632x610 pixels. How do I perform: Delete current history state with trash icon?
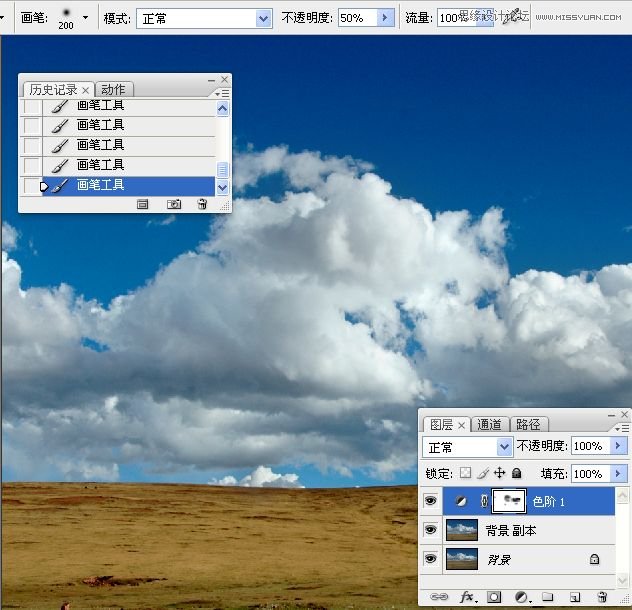point(202,204)
